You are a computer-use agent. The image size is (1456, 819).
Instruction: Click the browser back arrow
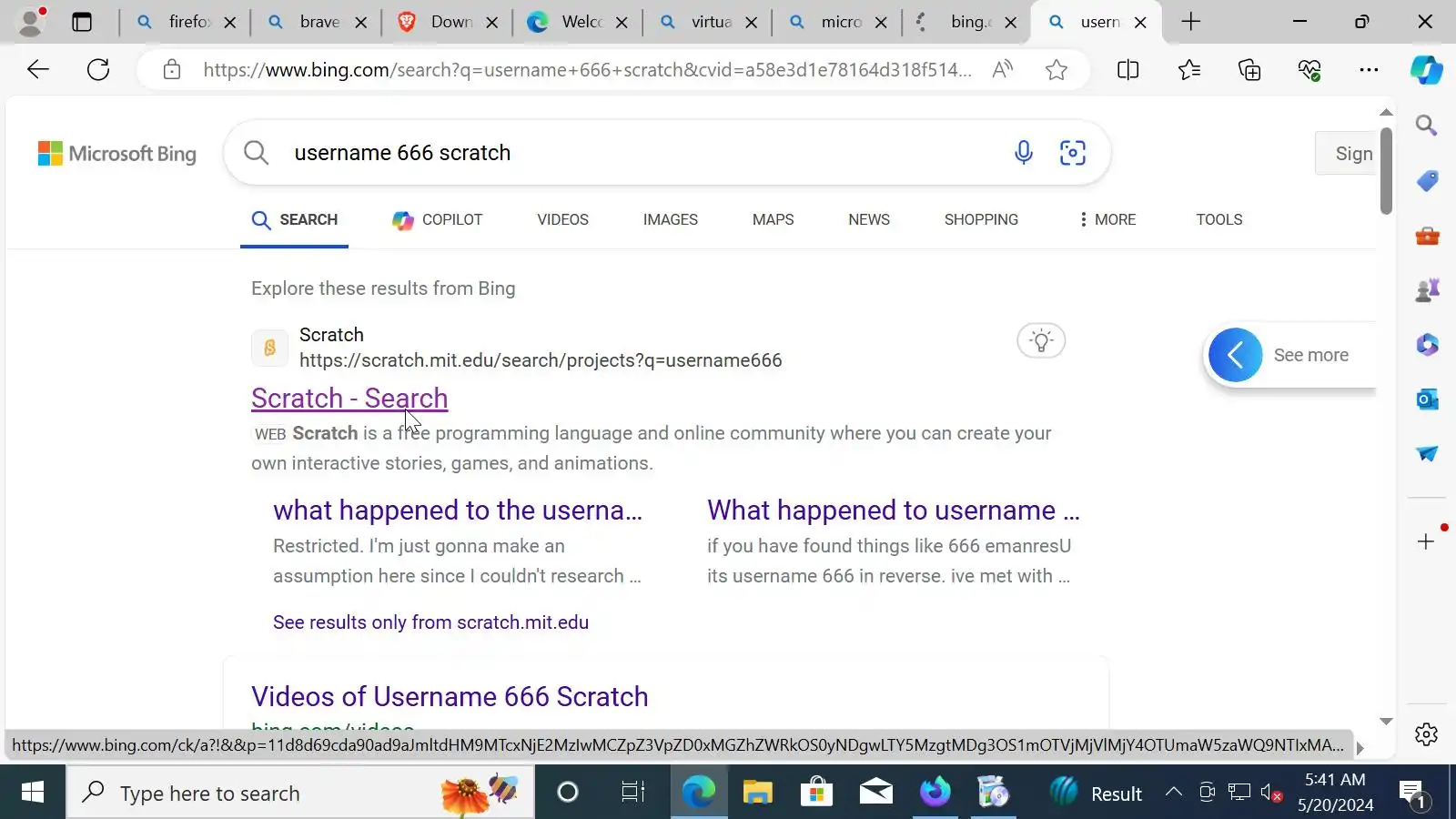38,69
